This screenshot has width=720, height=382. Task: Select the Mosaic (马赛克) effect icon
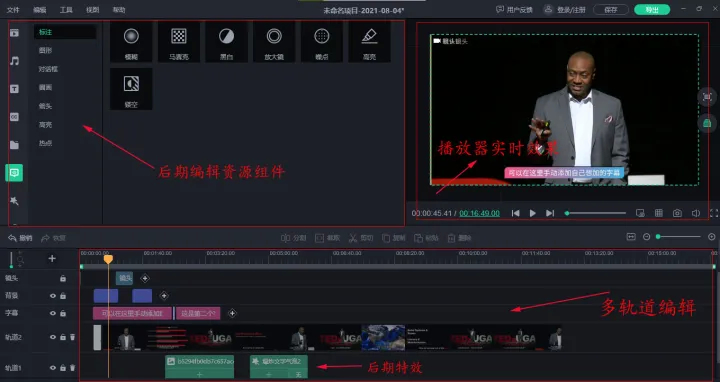[179, 42]
